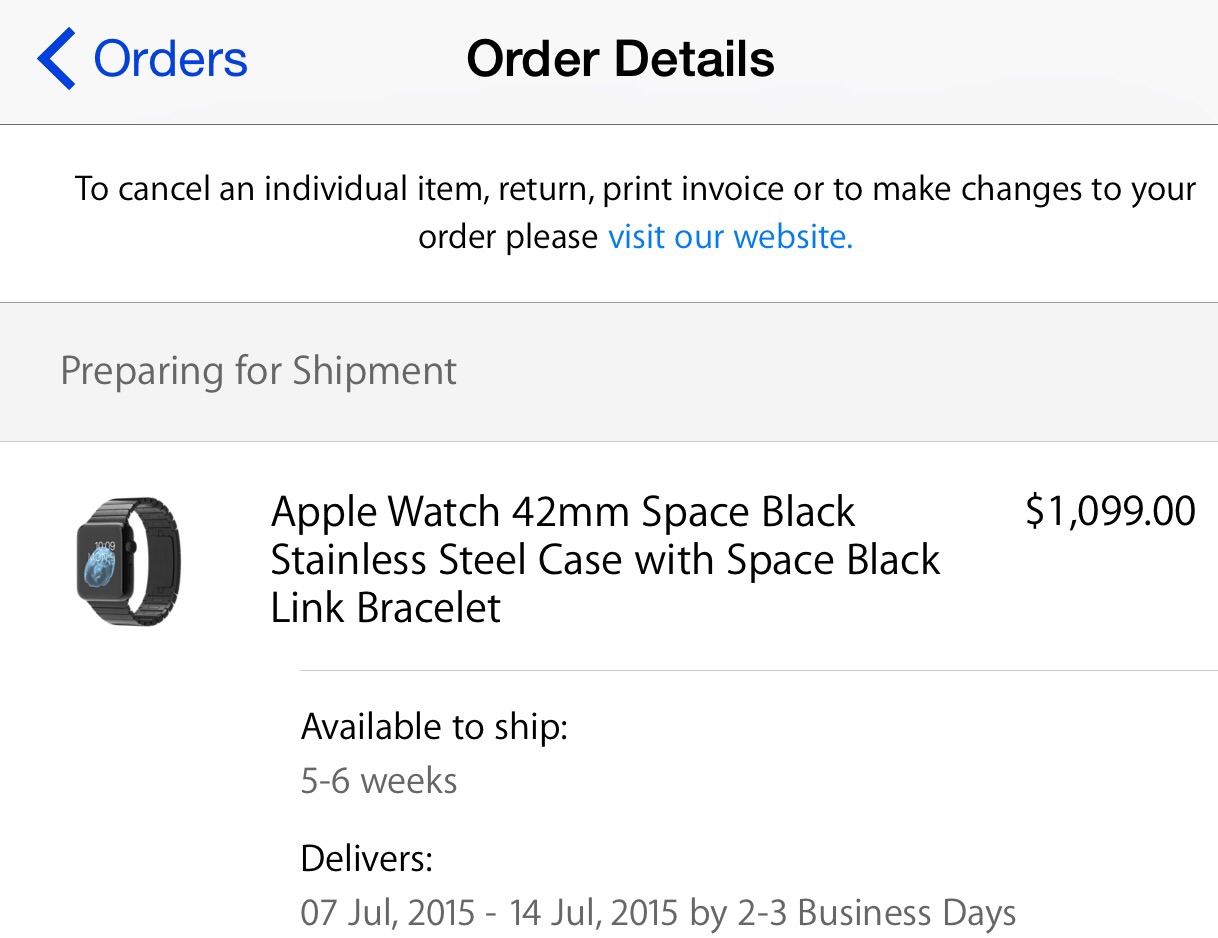Click the word 'Shipment' in the status header
Screen dimensions: 1218x938
click(374, 371)
